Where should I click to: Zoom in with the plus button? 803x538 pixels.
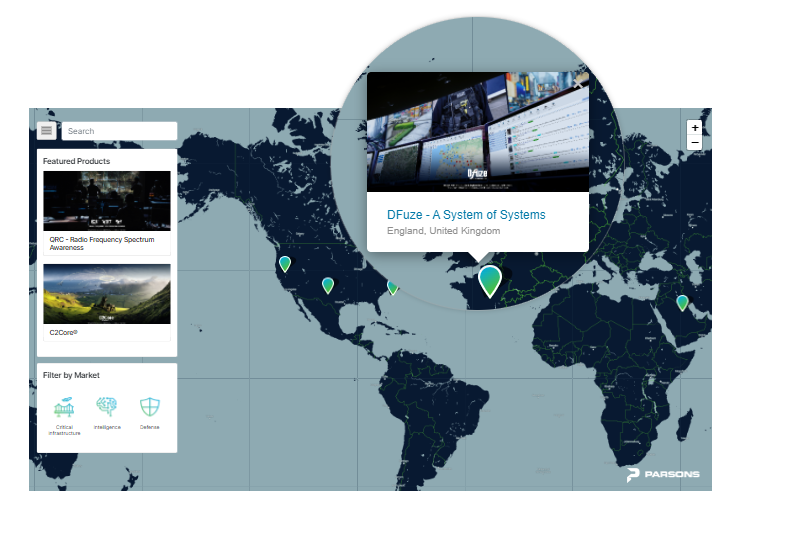pos(694,127)
